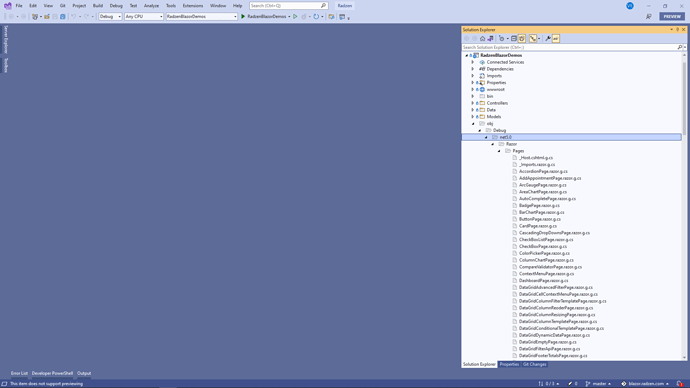The height and width of the screenshot is (388, 690).
Task: Select CardPage.razor.g.cs file
Action: (x=538, y=226)
